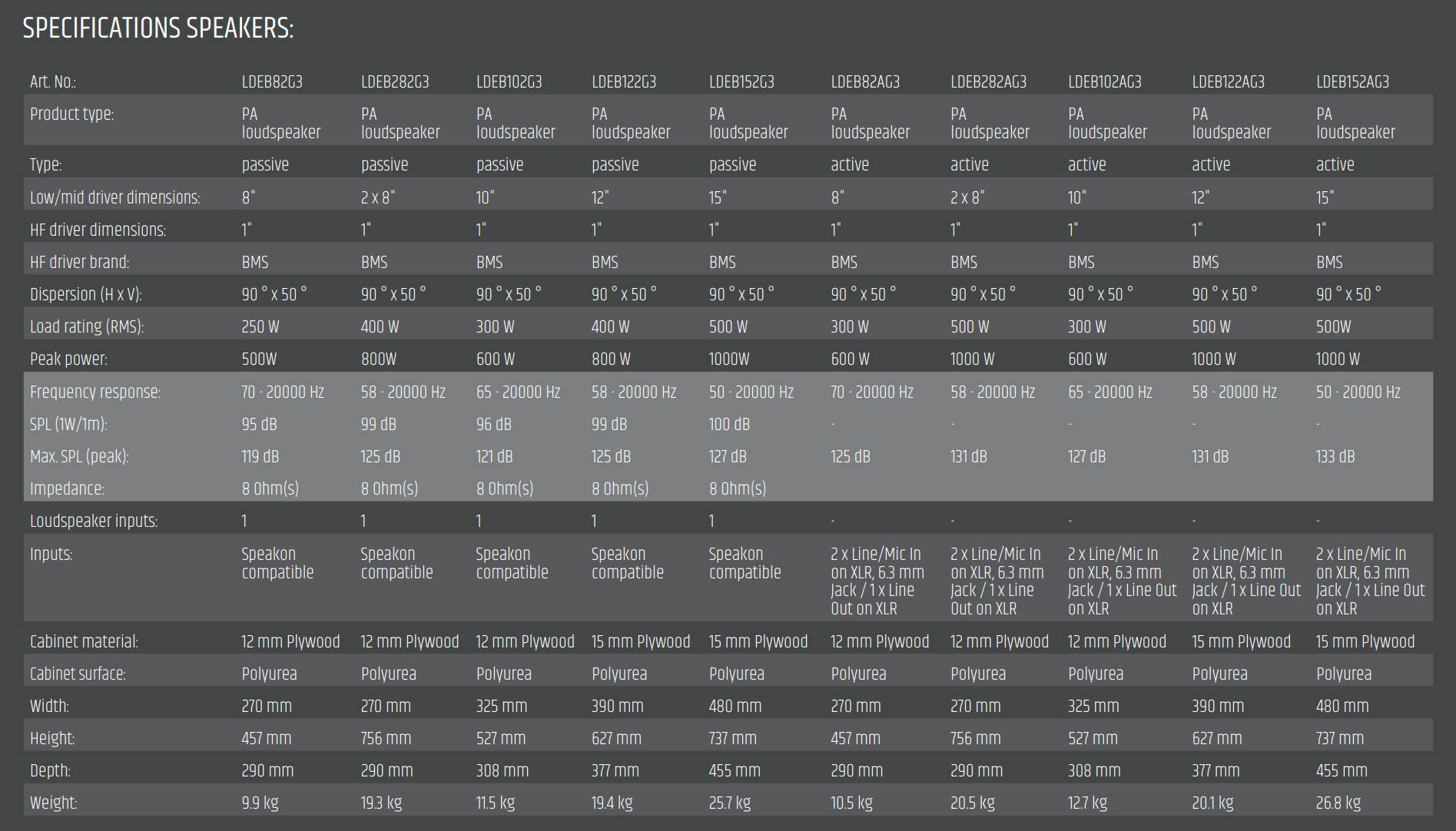Click the Load rating (RMS) label
1456x831 pixels.
[x=87, y=327]
